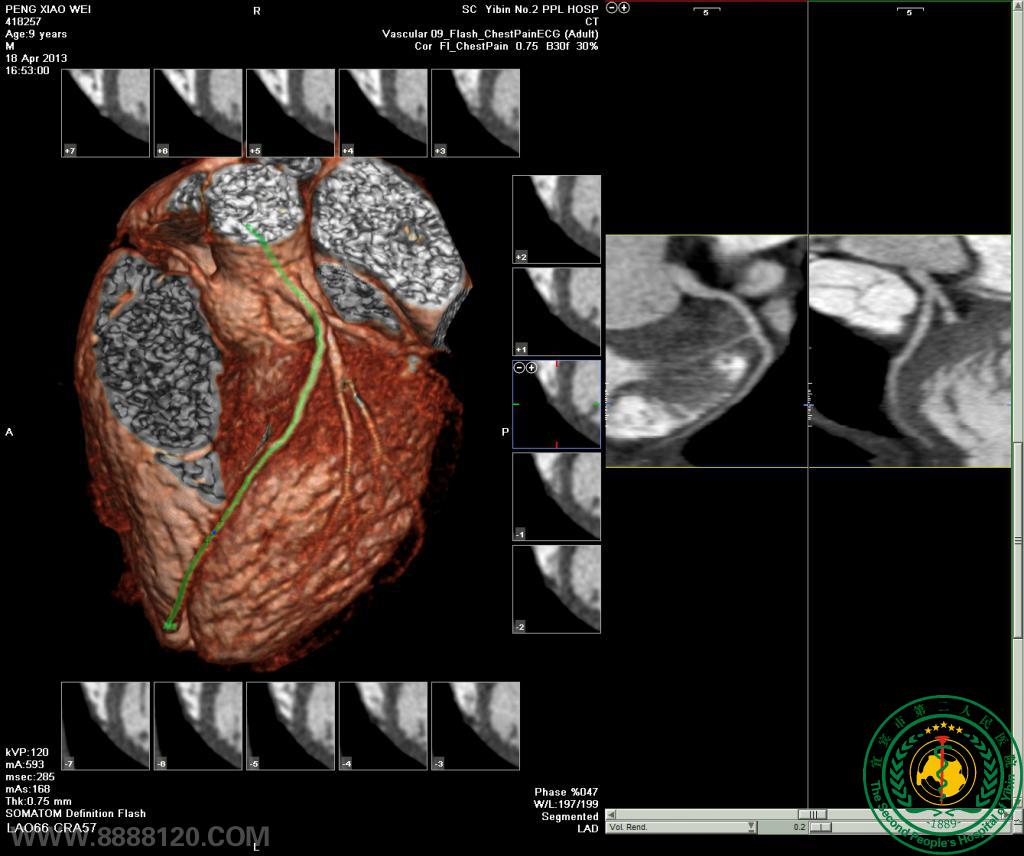Select the +2 cross-section thumbnail

click(556, 219)
